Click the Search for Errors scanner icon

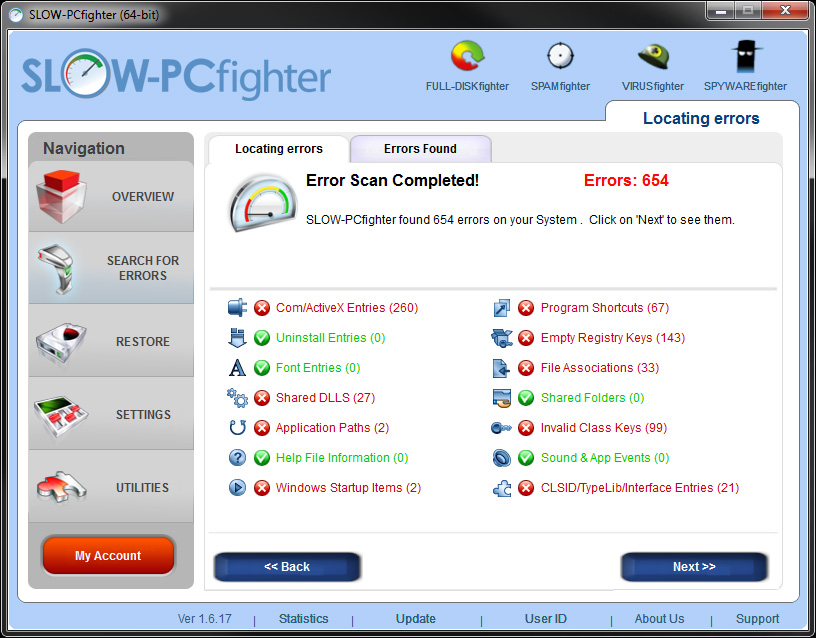click(x=57, y=269)
